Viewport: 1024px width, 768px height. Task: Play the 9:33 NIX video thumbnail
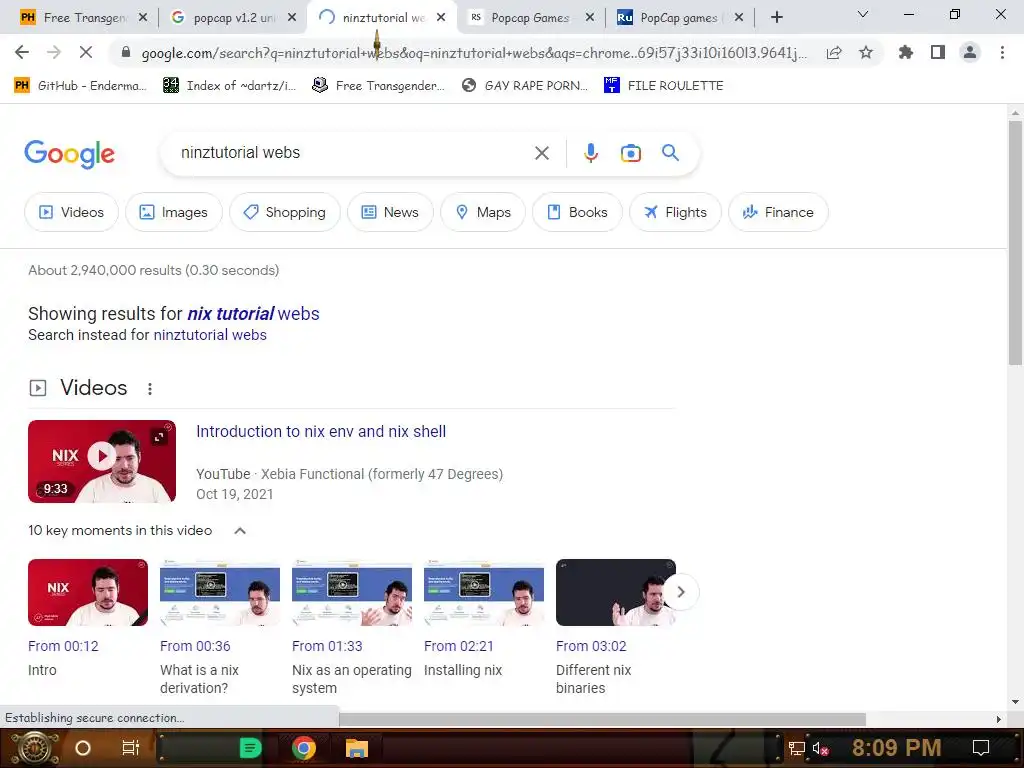[x=102, y=461]
